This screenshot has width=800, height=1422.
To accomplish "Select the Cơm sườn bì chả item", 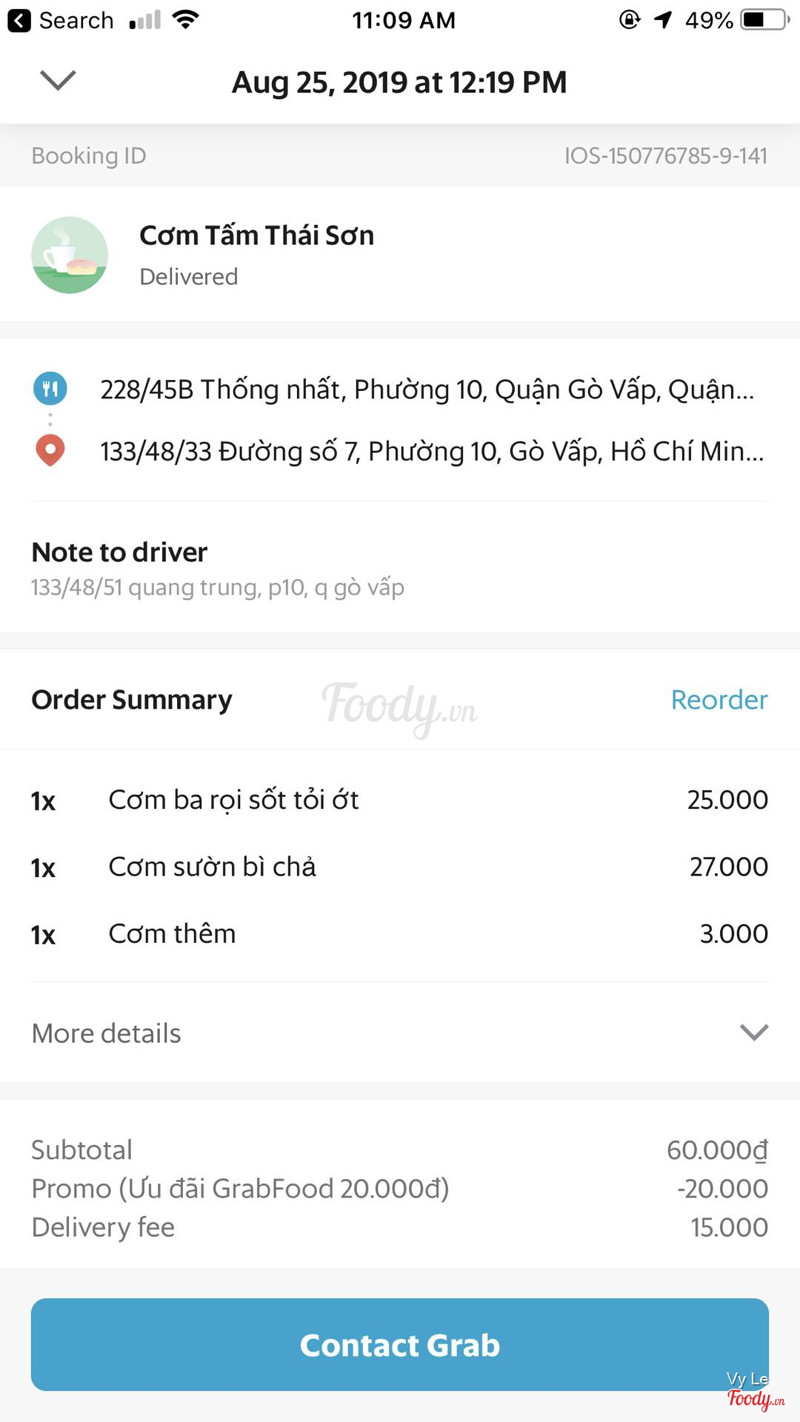I will coord(212,867).
